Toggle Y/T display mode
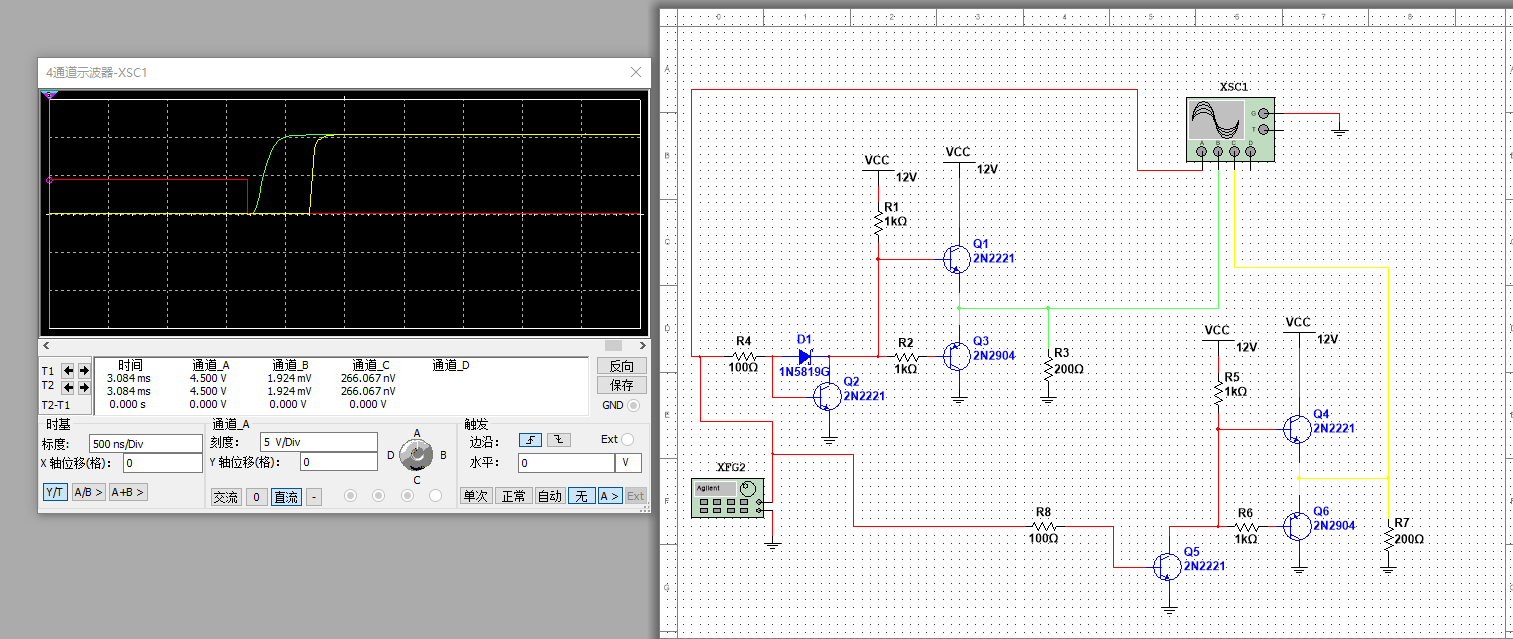Viewport: 1513px width, 639px height. pos(55,492)
